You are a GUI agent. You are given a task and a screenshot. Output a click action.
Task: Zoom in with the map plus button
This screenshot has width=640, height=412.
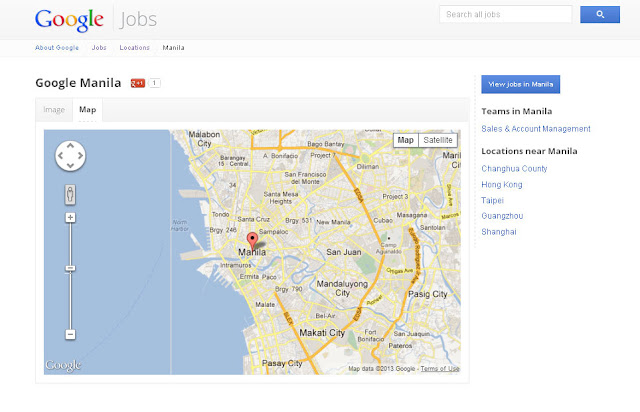70,217
